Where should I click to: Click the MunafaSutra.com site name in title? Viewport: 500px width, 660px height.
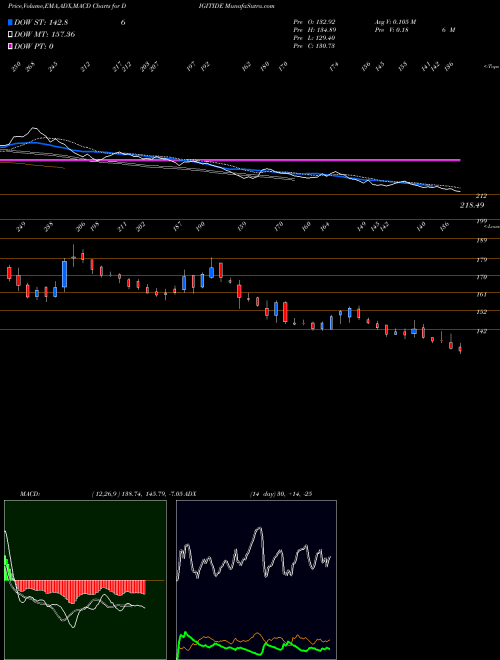250,6
